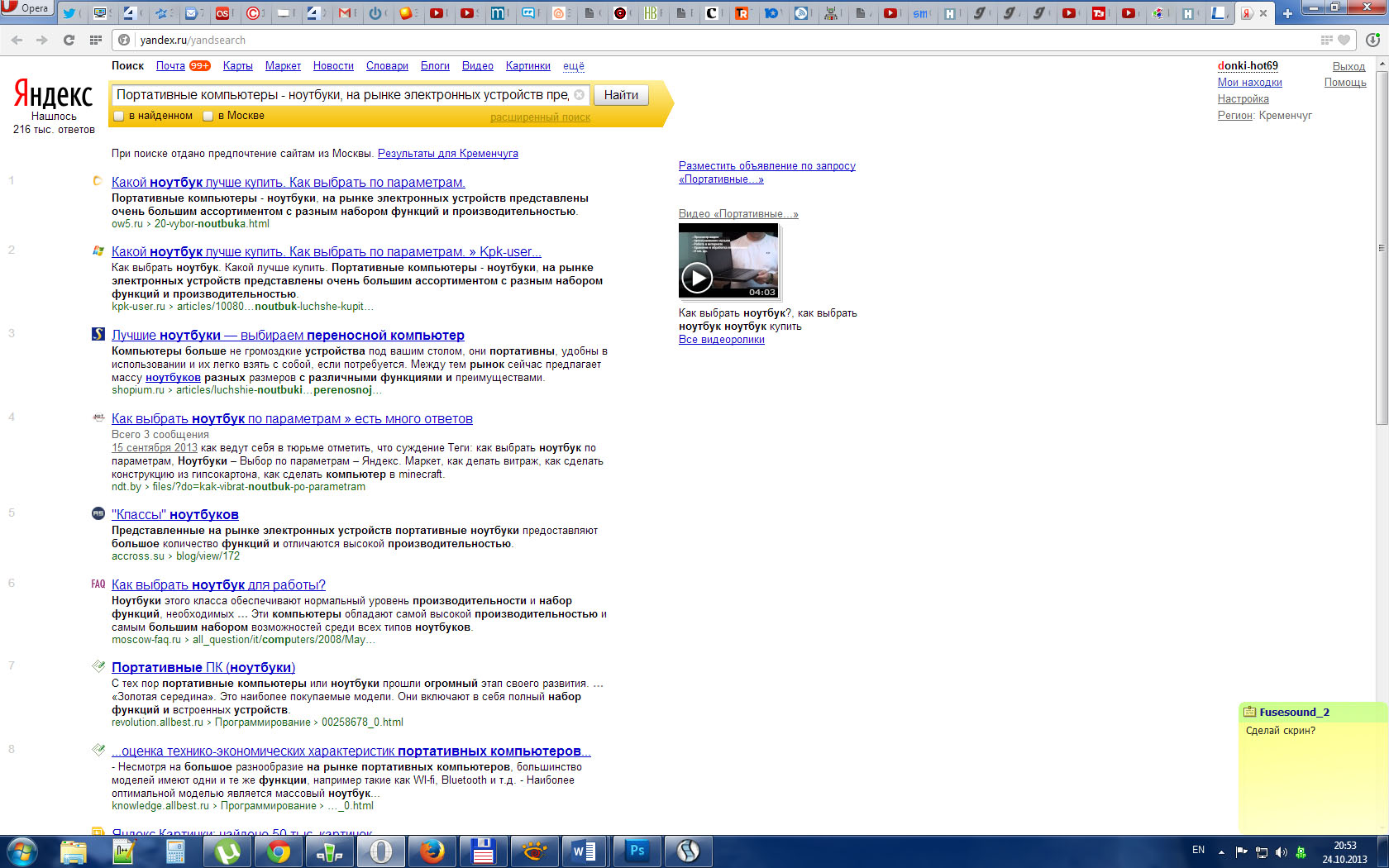1389x868 pixels.
Task: Expand the 'ещё' more services menu
Action: (x=574, y=66)
